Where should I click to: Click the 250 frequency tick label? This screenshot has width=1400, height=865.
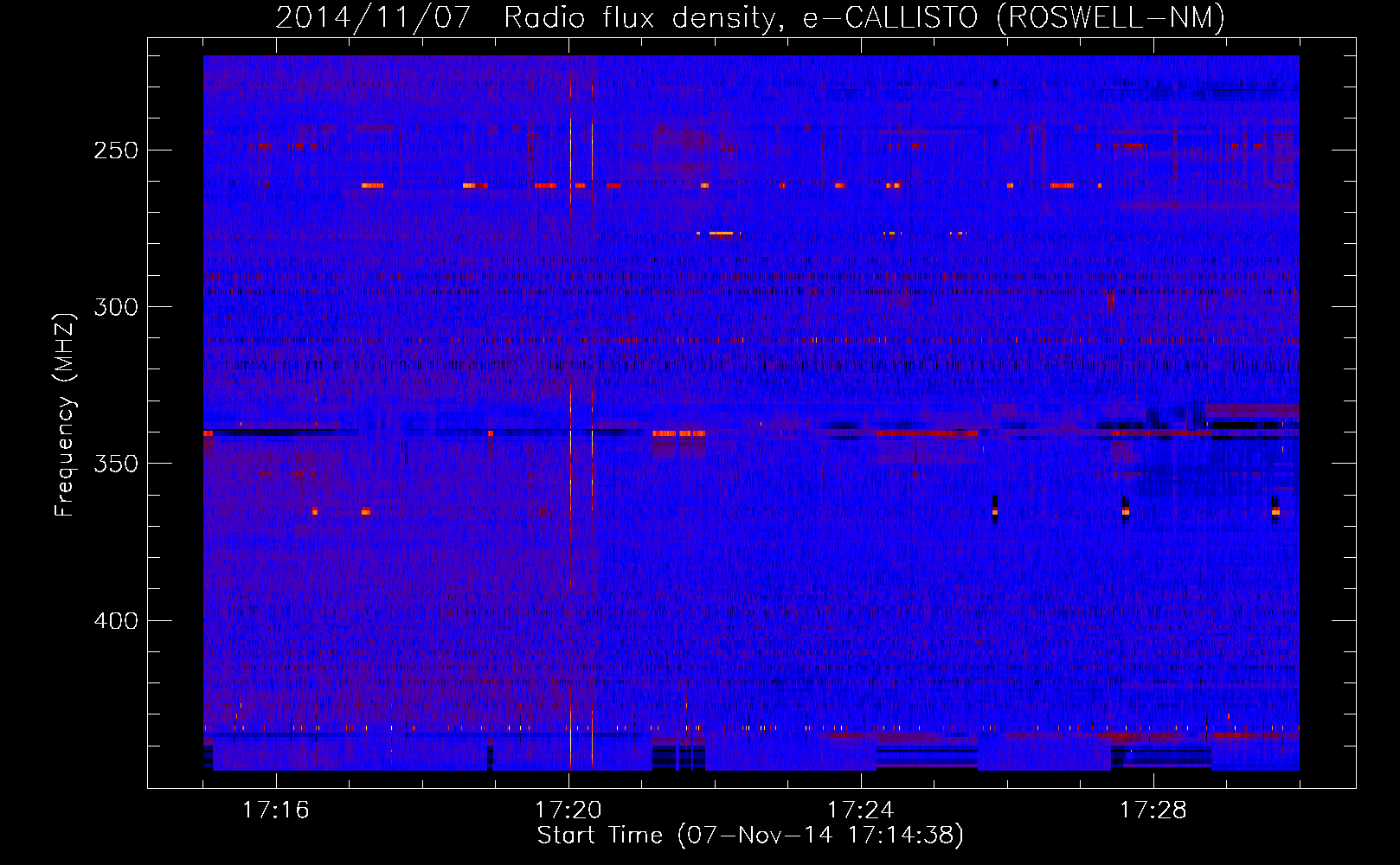[116, 151]
